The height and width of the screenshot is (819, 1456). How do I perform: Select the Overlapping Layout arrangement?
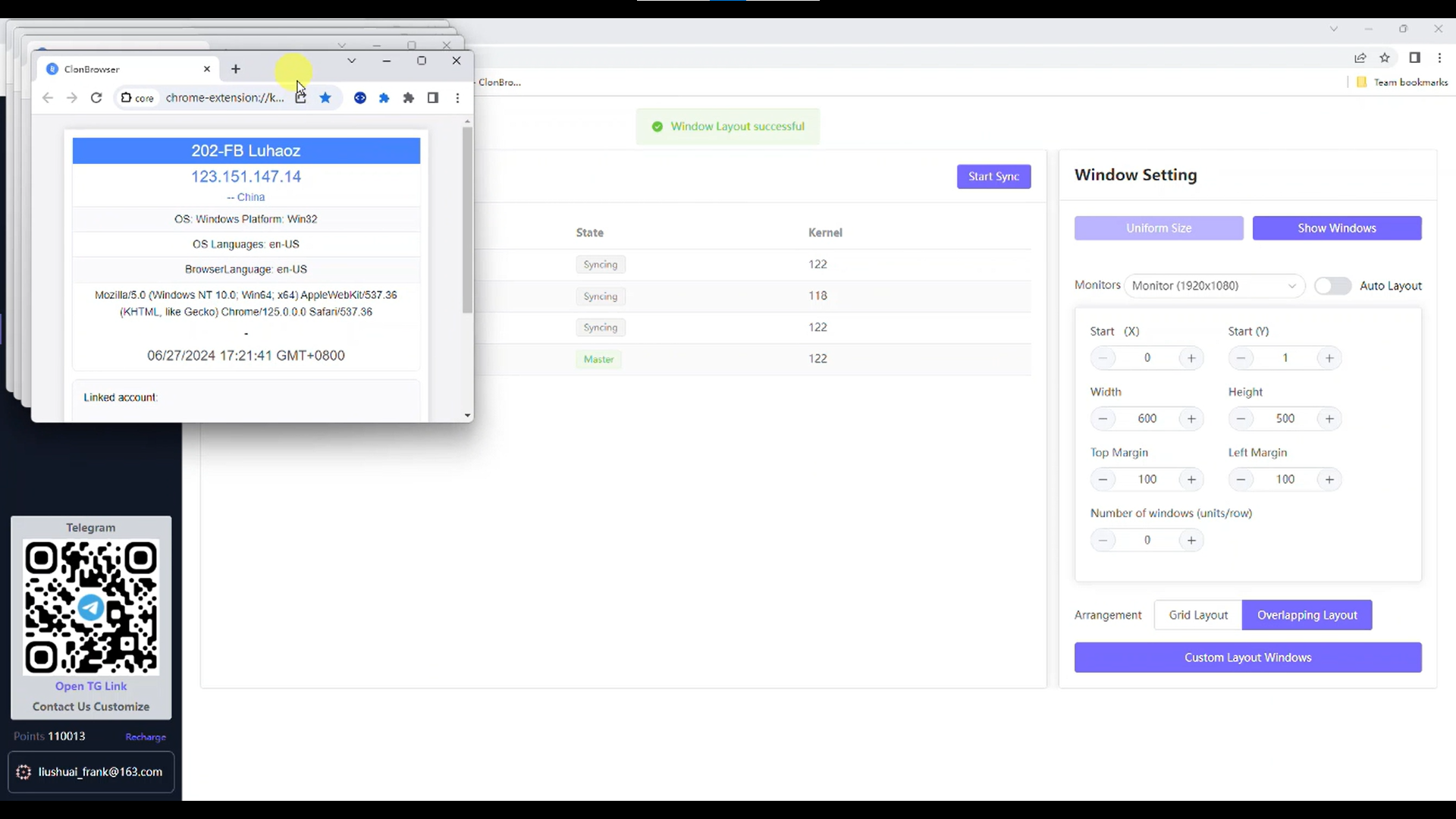[x=1307, y=615]
